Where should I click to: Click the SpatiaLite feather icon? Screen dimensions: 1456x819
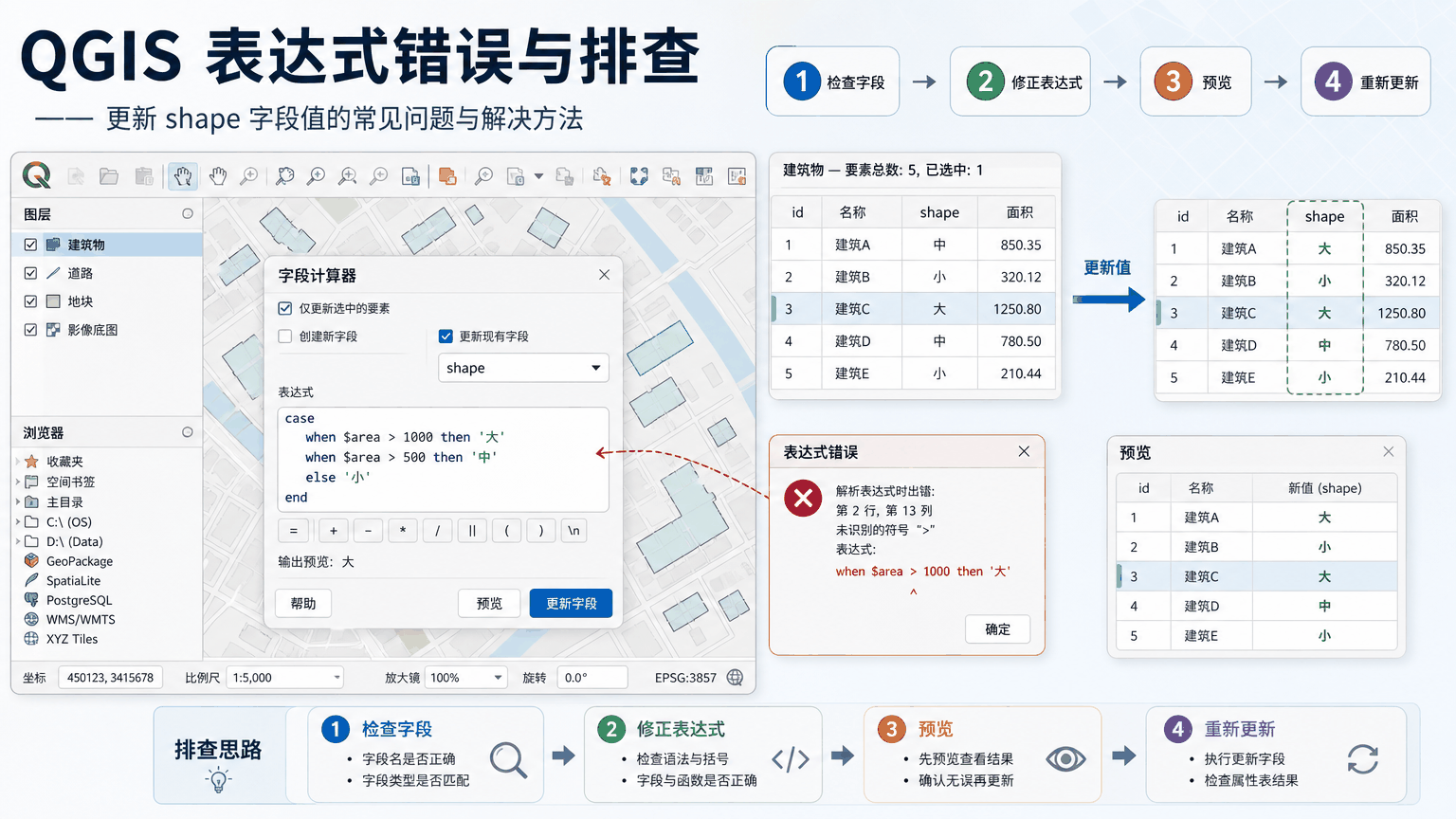point(31,581)
